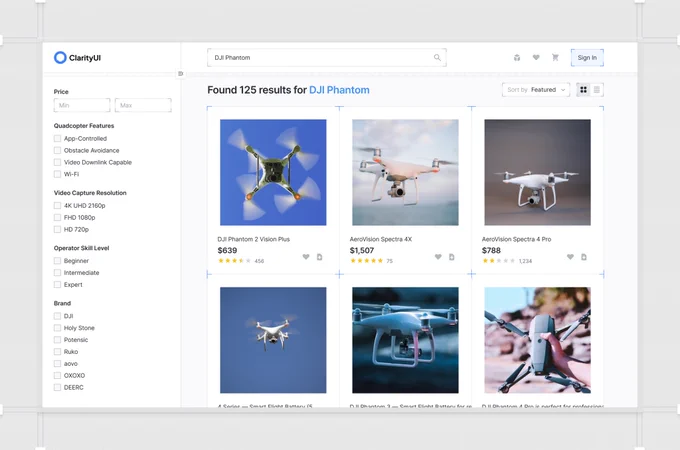
Task: Filter by DJI brand
Action: click(x=57, y=316)
